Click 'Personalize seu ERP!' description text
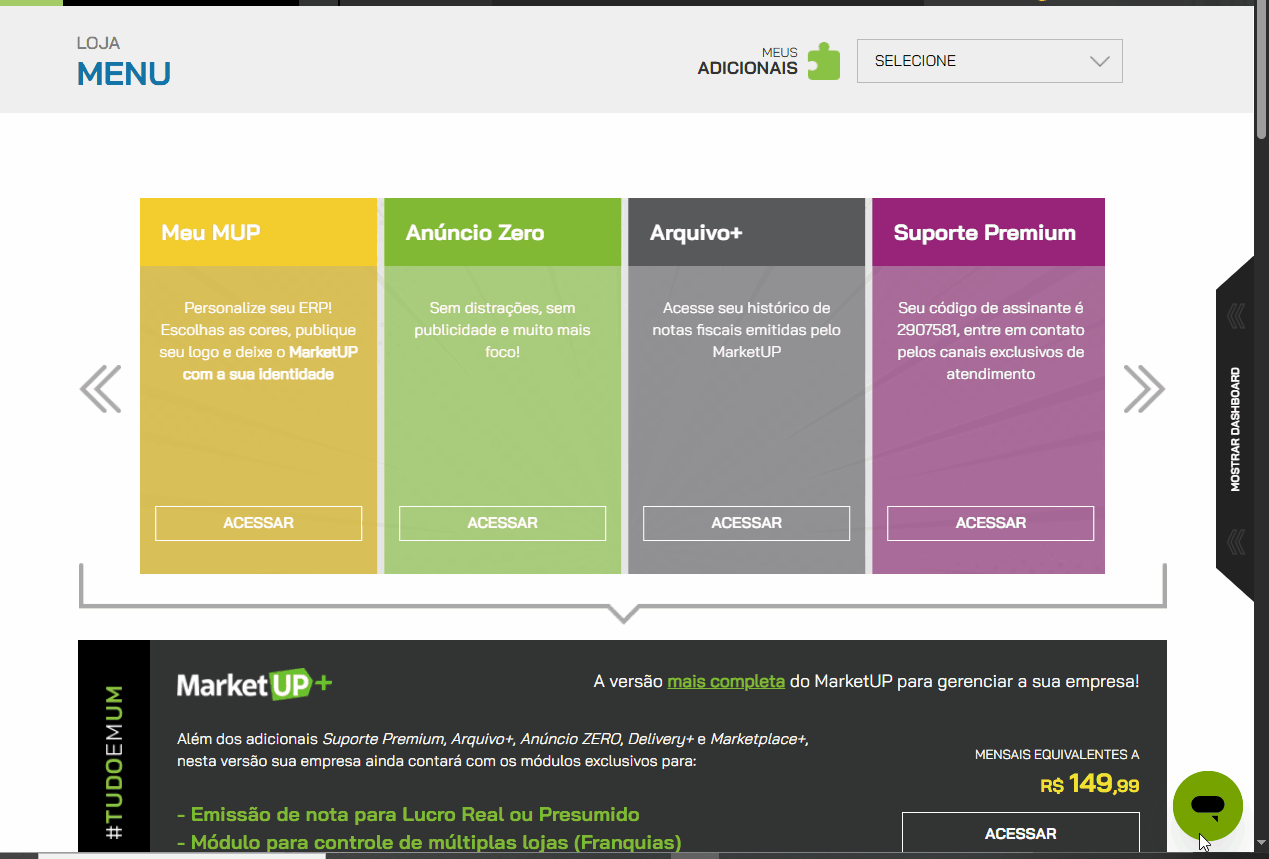1269x859 pixels. [258, 341]
